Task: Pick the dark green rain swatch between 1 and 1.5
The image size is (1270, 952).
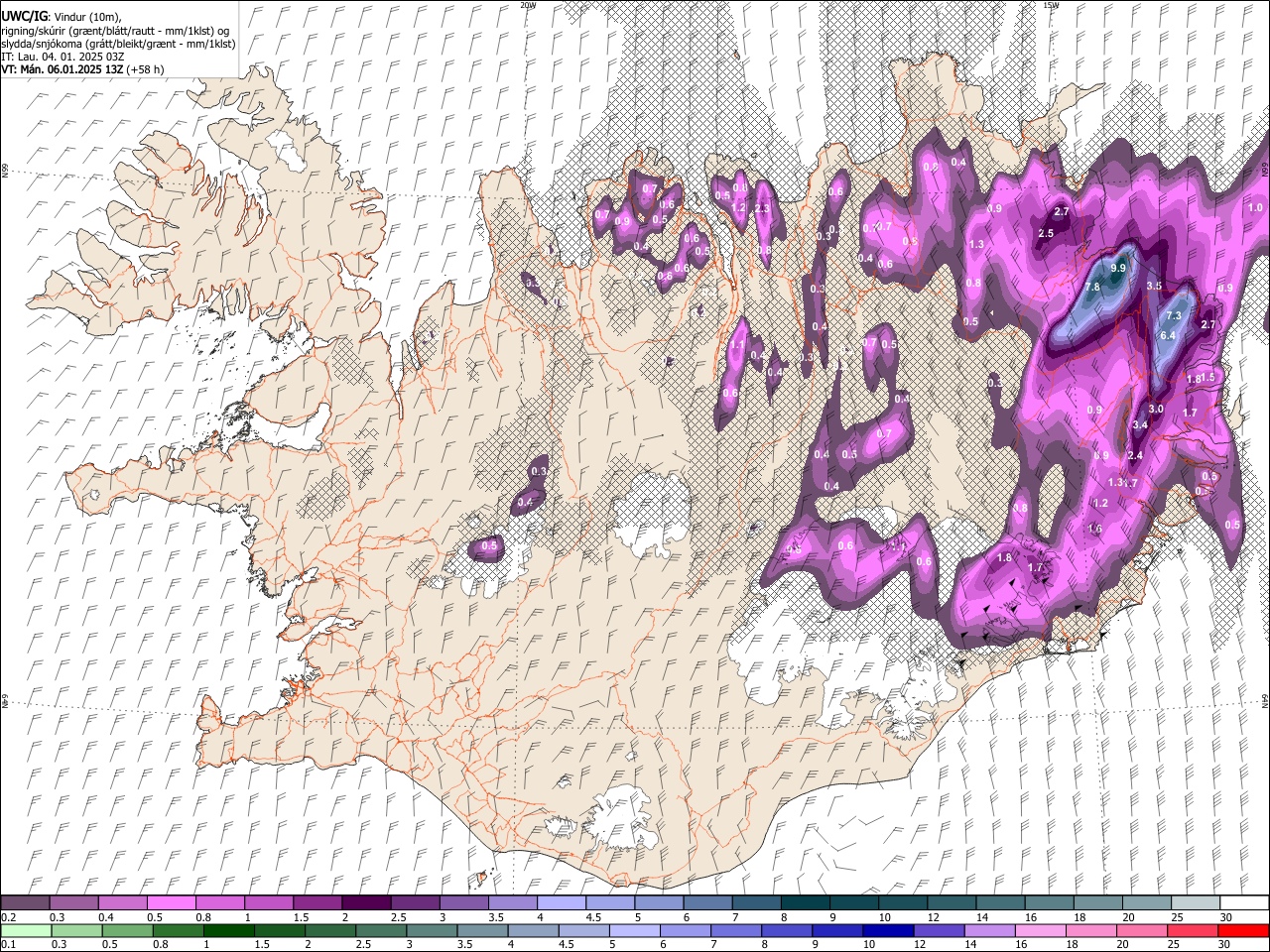Action: point(229,931)
